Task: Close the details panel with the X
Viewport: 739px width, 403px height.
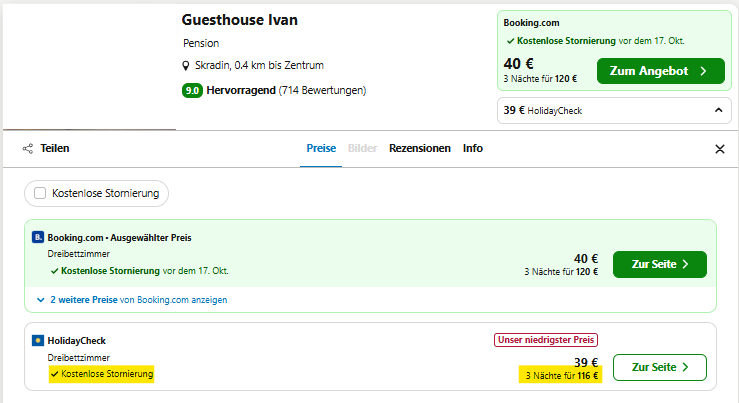Action: pyautogui.click(x=720, y=149)
